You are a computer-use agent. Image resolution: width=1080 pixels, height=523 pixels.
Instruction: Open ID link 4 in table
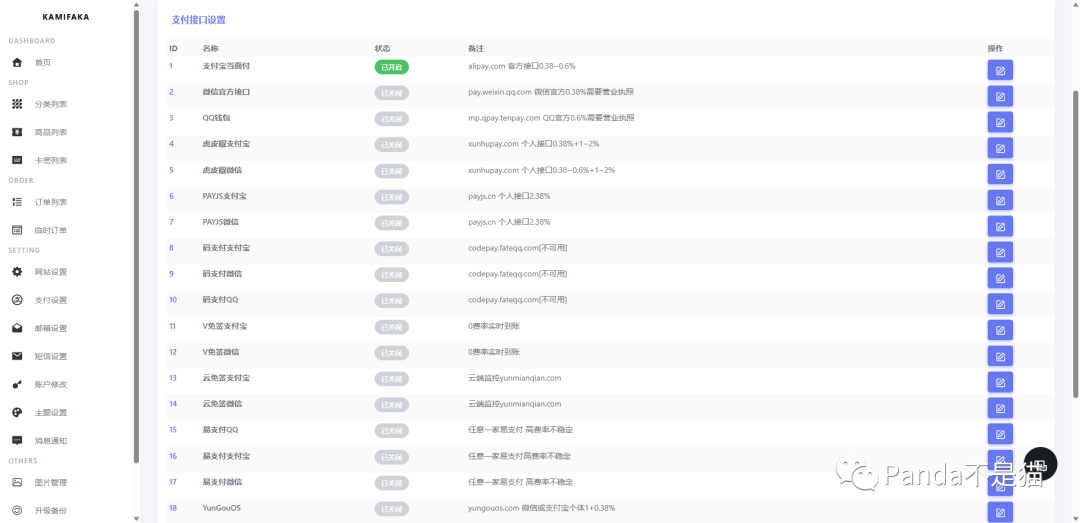tap(172, 144)
